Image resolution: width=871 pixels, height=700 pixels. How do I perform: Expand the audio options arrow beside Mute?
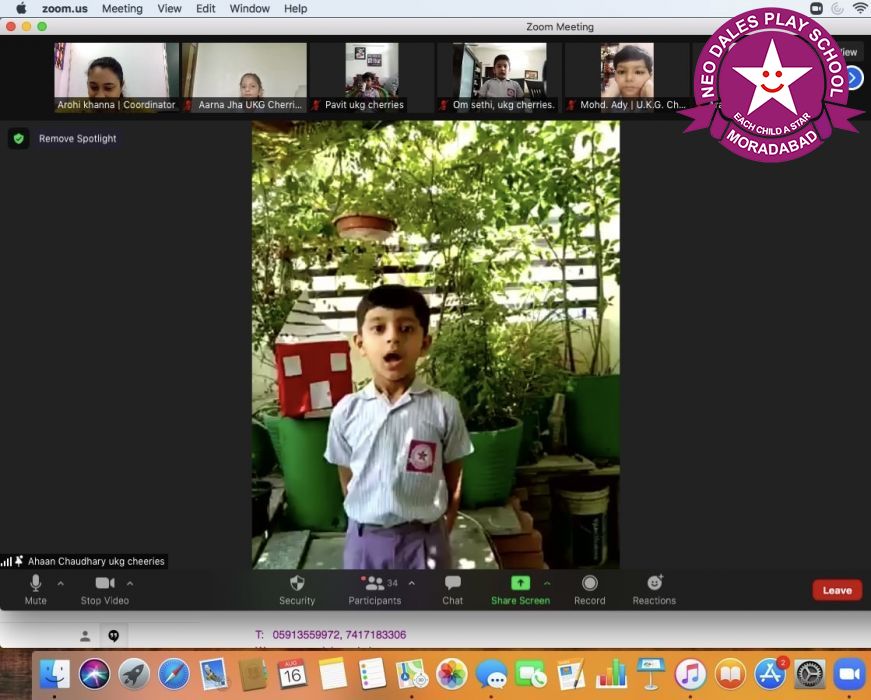point(61,583)
